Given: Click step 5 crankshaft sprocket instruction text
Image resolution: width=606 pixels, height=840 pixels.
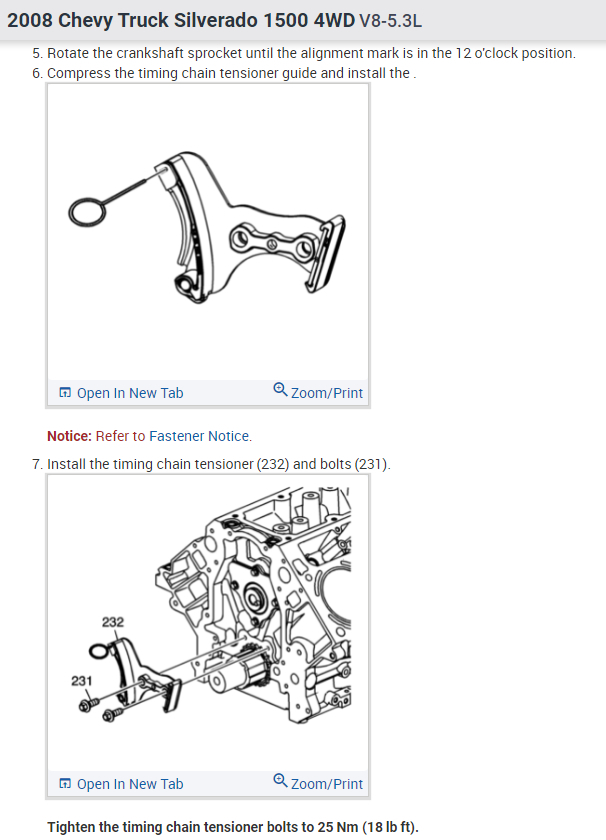Looking at the screenshot, I should (304, 54).
